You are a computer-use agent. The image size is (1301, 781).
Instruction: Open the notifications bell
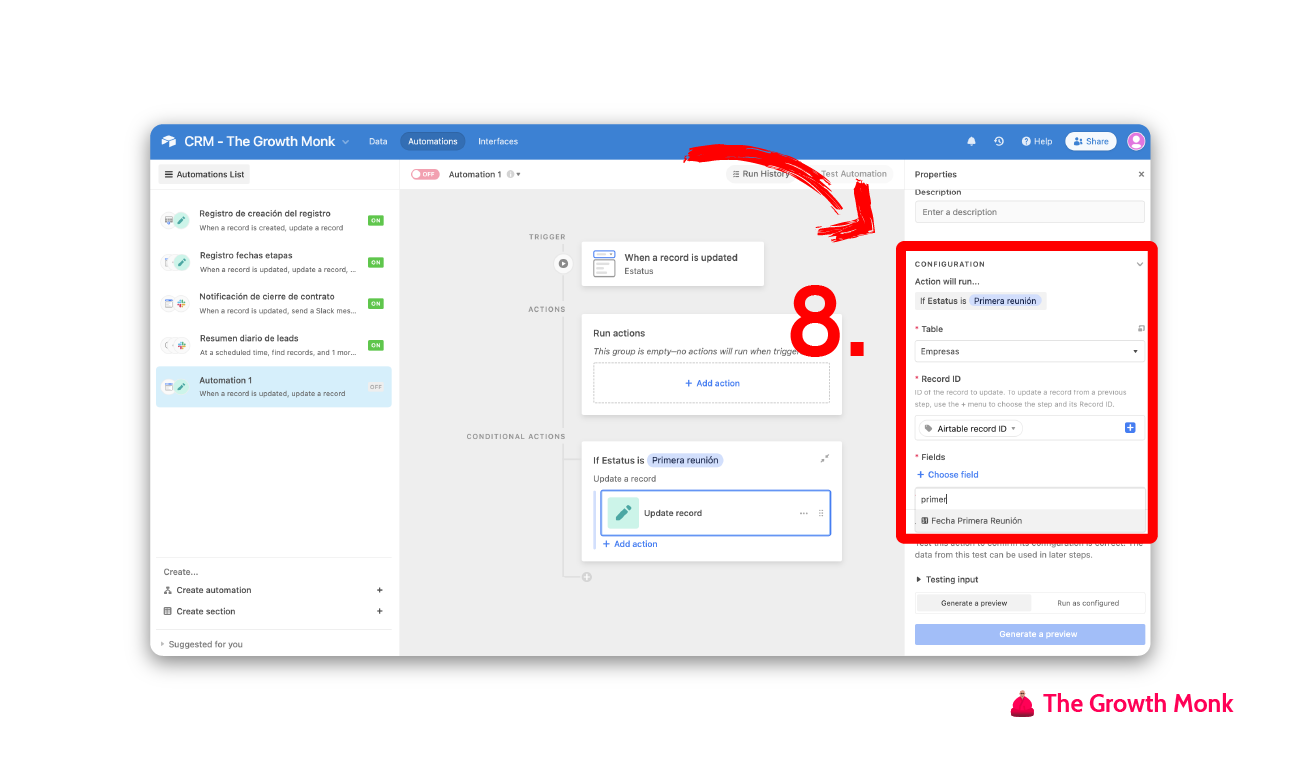tap(971, 142)
